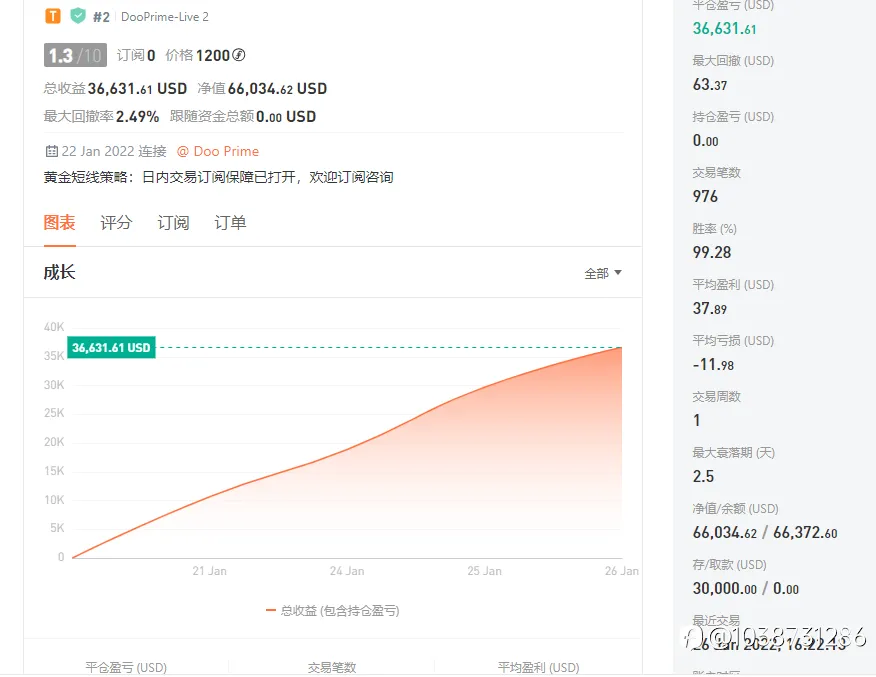Click the 交易周数 value 1
Image resolution: width=876 pixels, height=677 pixels.
tap(697, 420)
